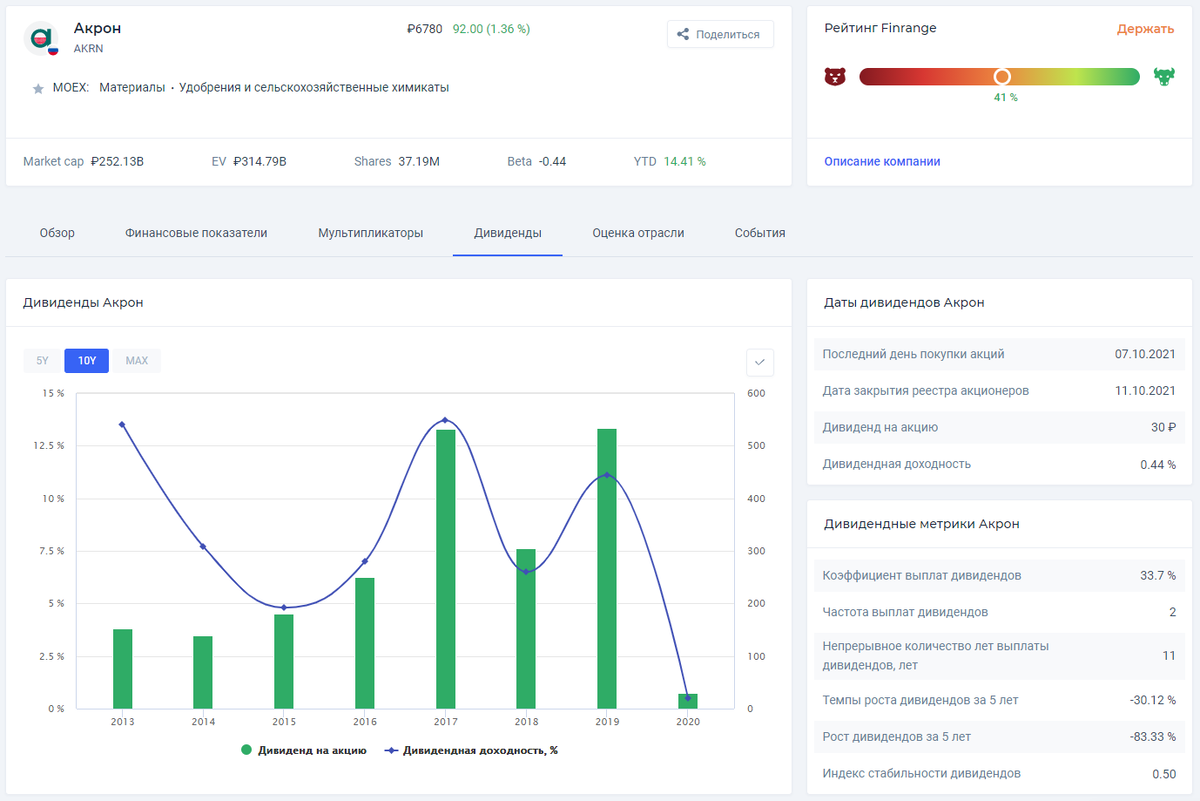Click the 2013 green dividend bar
Screen dimensions: 1200x801
pos(123,669)
